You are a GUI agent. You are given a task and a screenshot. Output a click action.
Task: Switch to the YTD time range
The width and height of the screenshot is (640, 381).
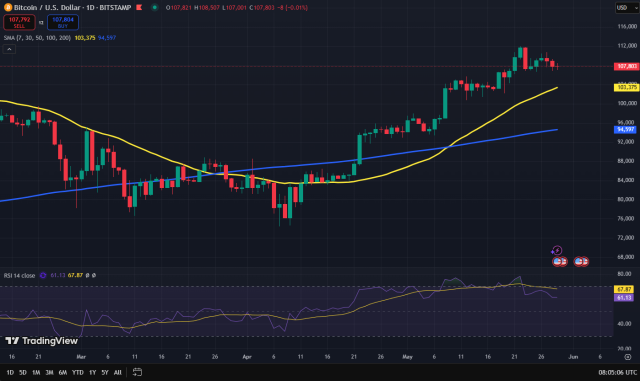pyautogui.click(x=78, y=372)
